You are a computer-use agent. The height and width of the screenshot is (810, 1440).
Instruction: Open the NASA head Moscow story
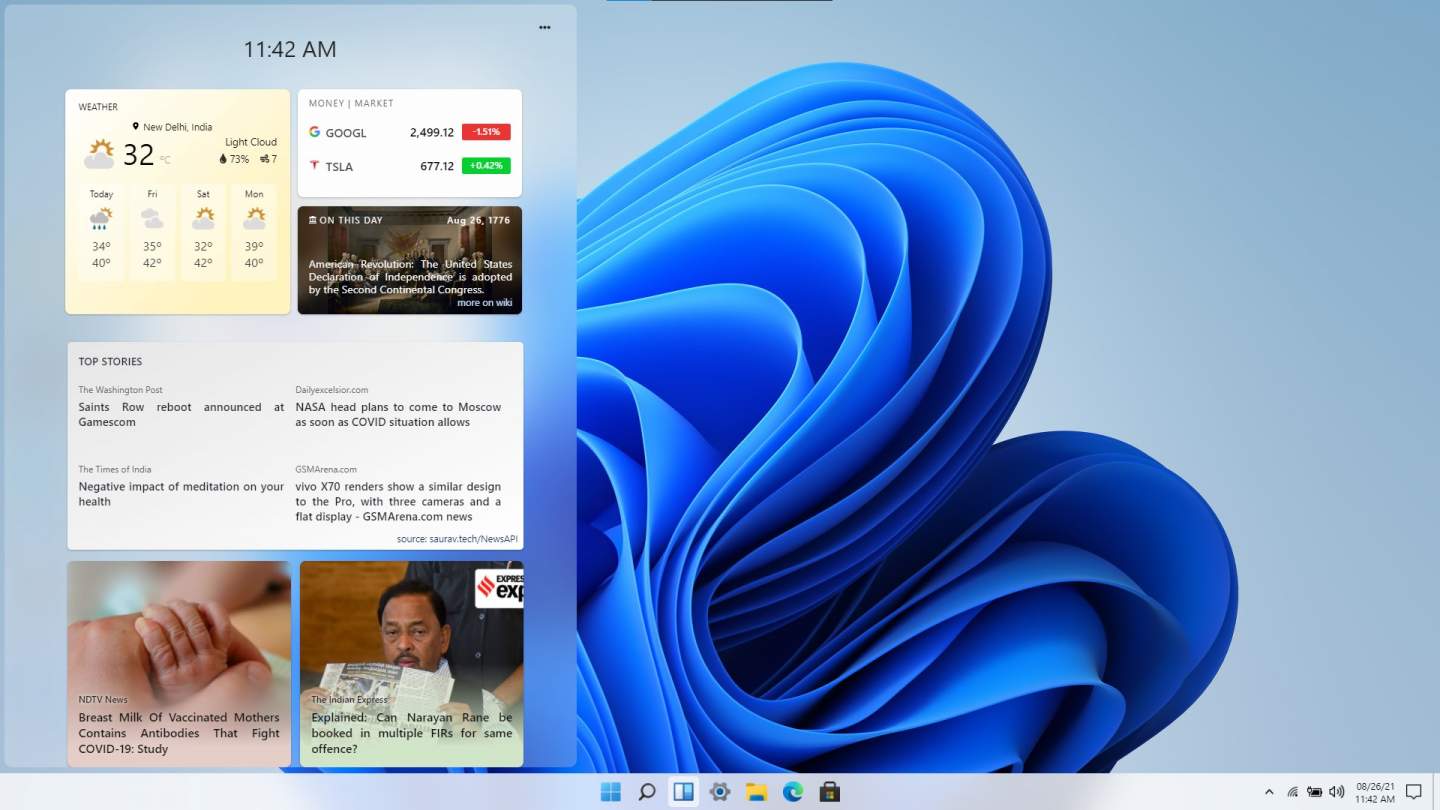point(398,414)
